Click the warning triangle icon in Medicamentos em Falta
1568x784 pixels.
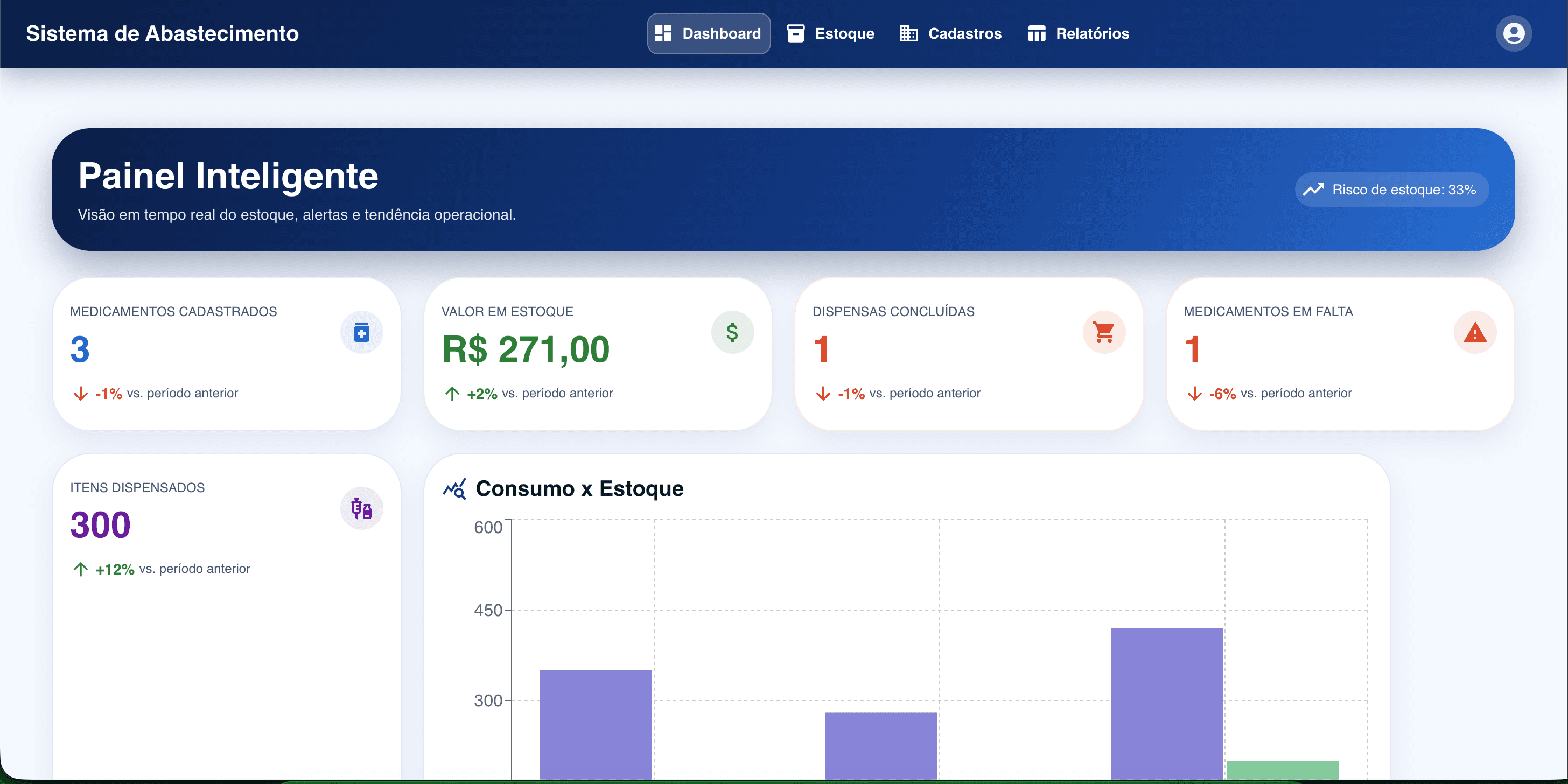click(x=1475, y=332)
